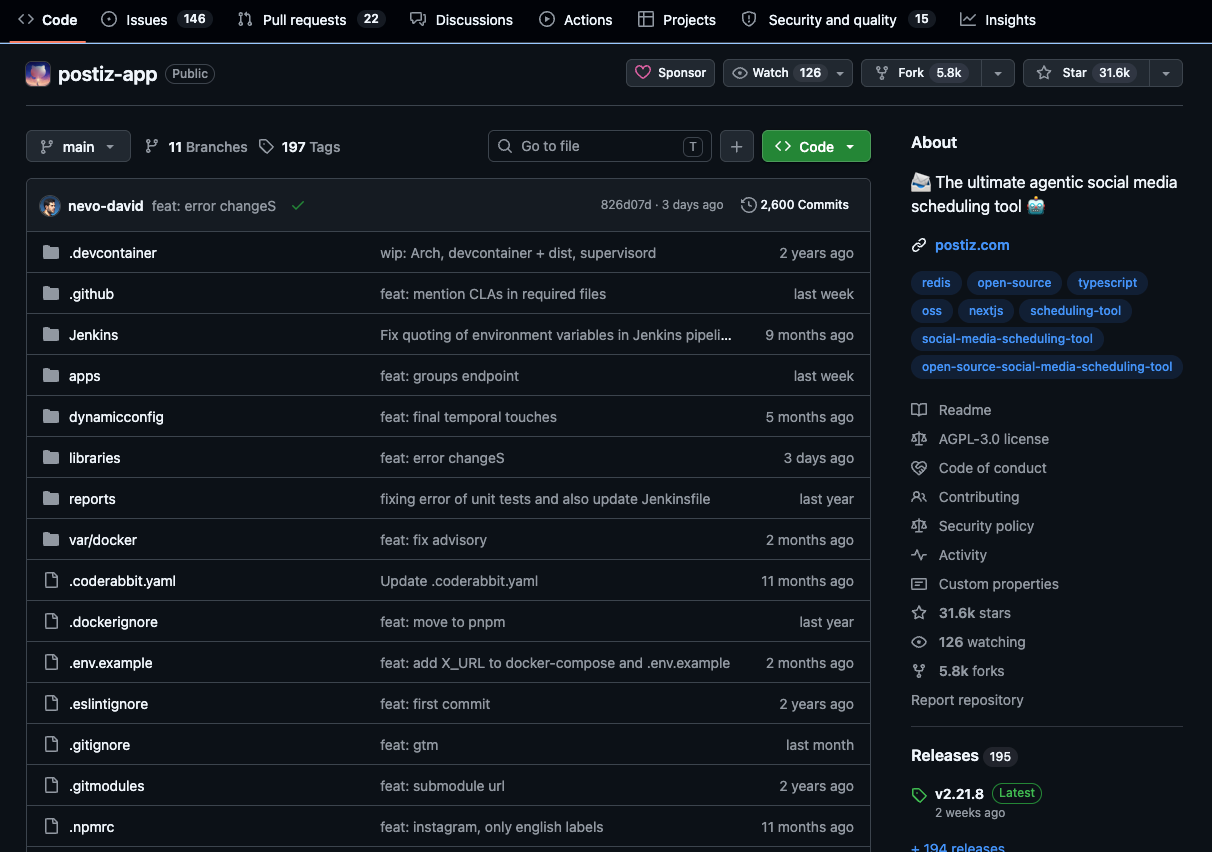Viewport: 1212px width, 852px height.
Task: Select the typescript topic tag
Action: point(1107,283)
